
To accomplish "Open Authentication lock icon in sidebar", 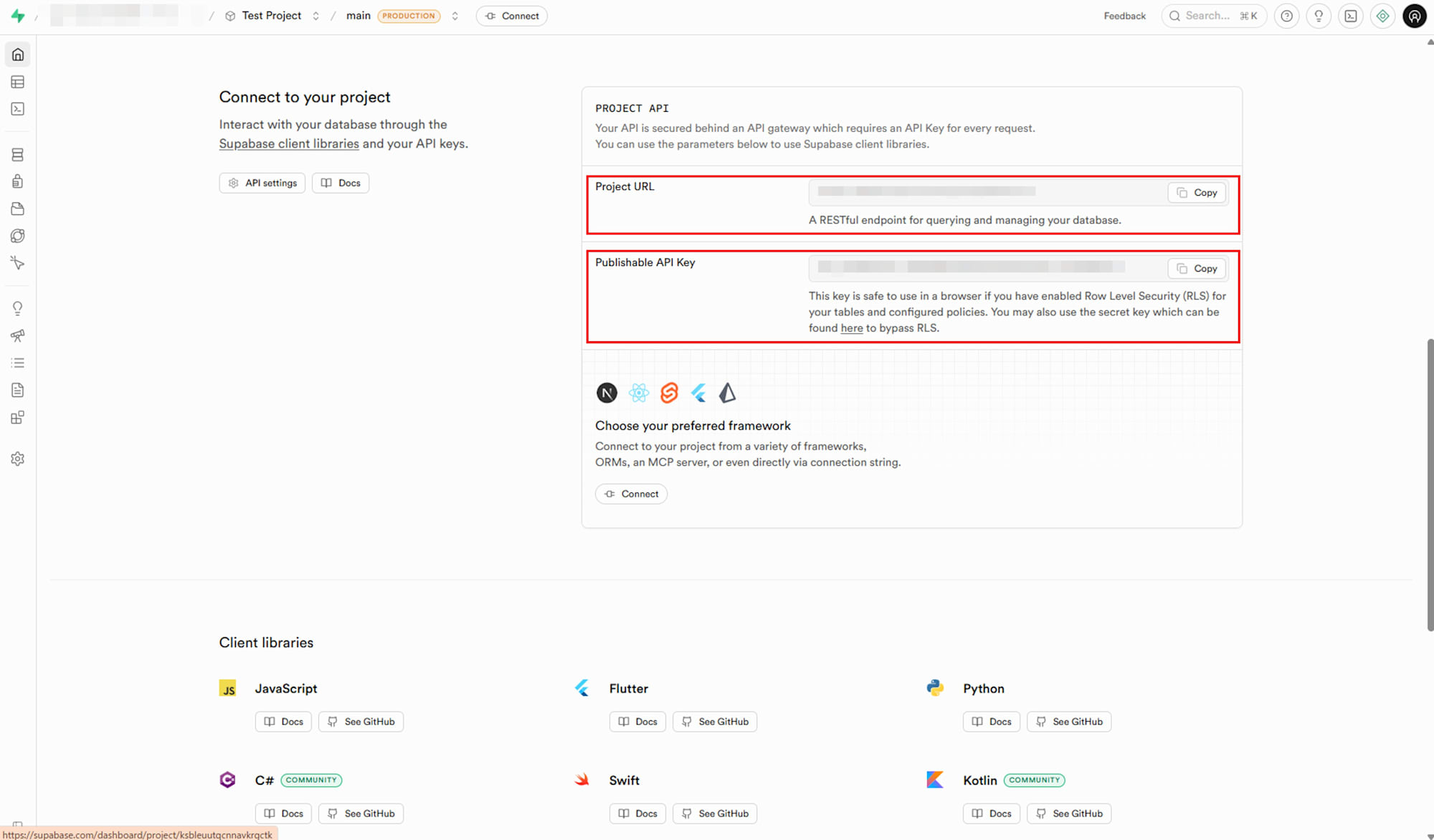I will pos(18,182).
